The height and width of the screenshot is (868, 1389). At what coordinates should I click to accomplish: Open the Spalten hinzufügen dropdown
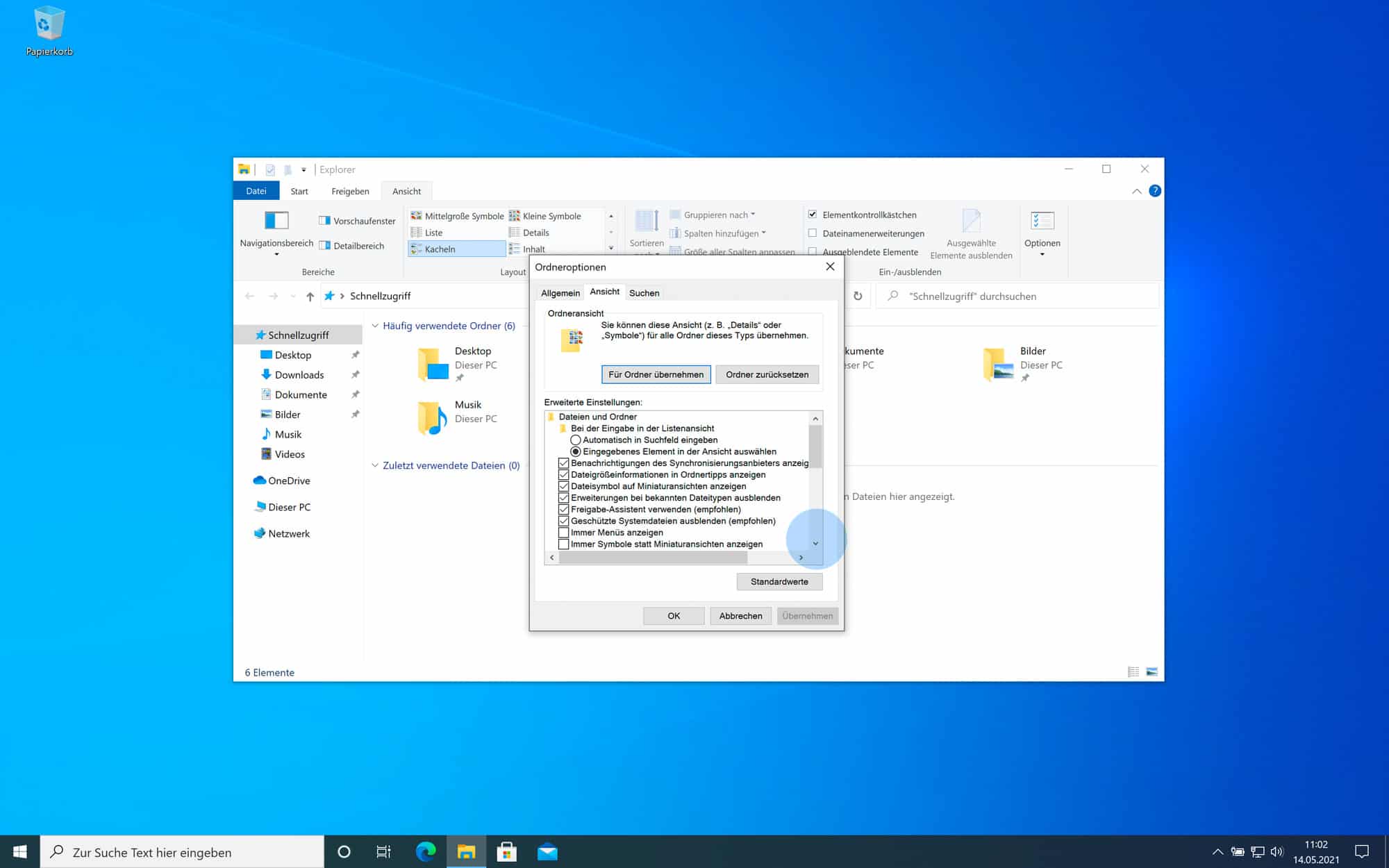click(x=718, y=233)
